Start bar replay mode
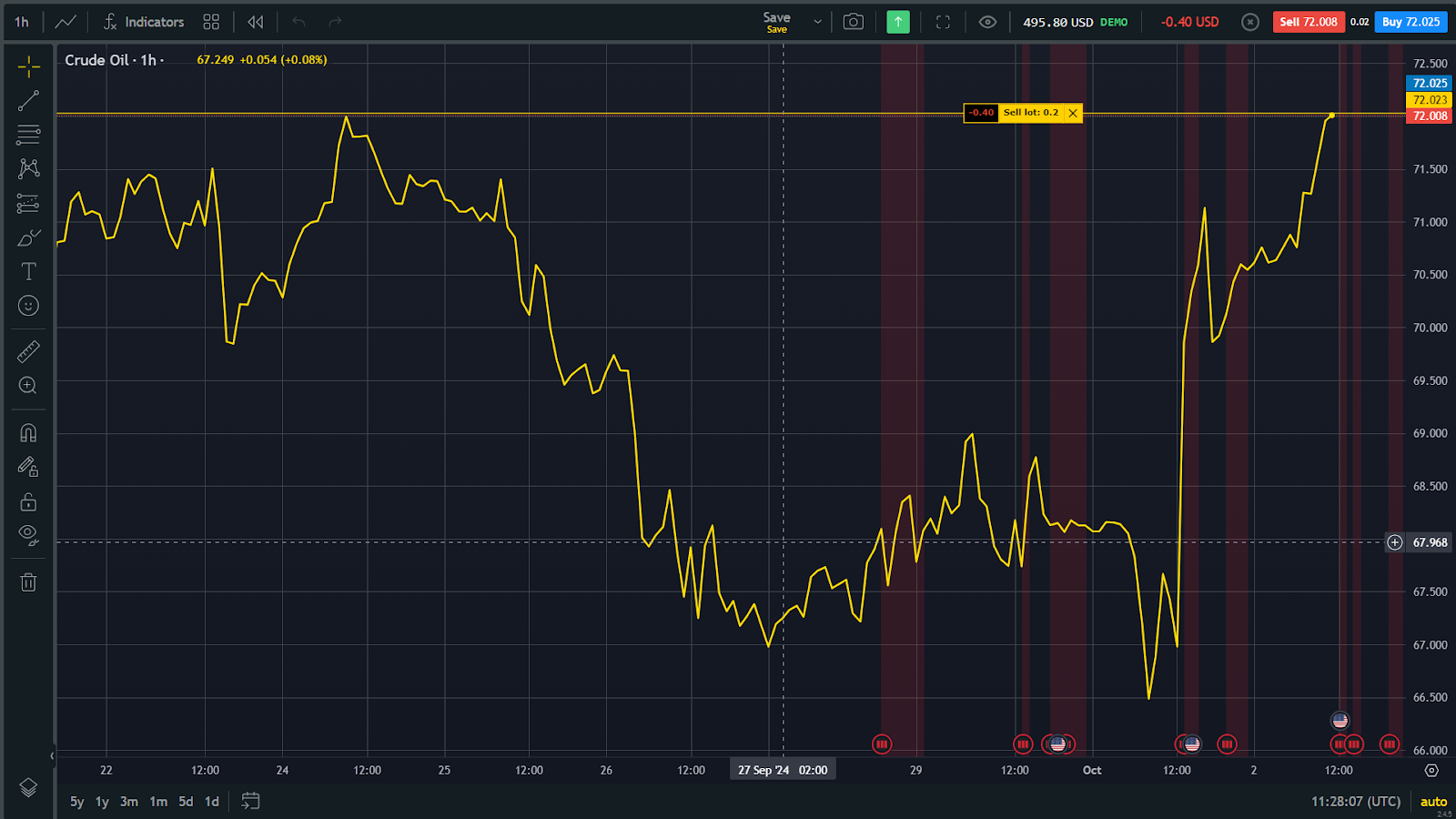This screenshot has width=1456, height=819. pyautogui.click(x=256, y=22)
